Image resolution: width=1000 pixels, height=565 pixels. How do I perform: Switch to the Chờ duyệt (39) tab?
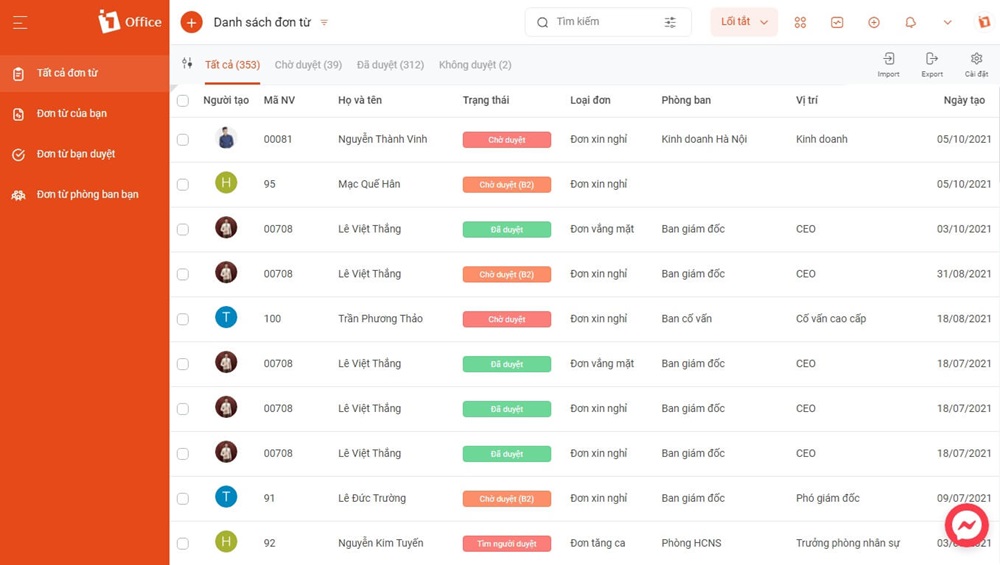308,65
